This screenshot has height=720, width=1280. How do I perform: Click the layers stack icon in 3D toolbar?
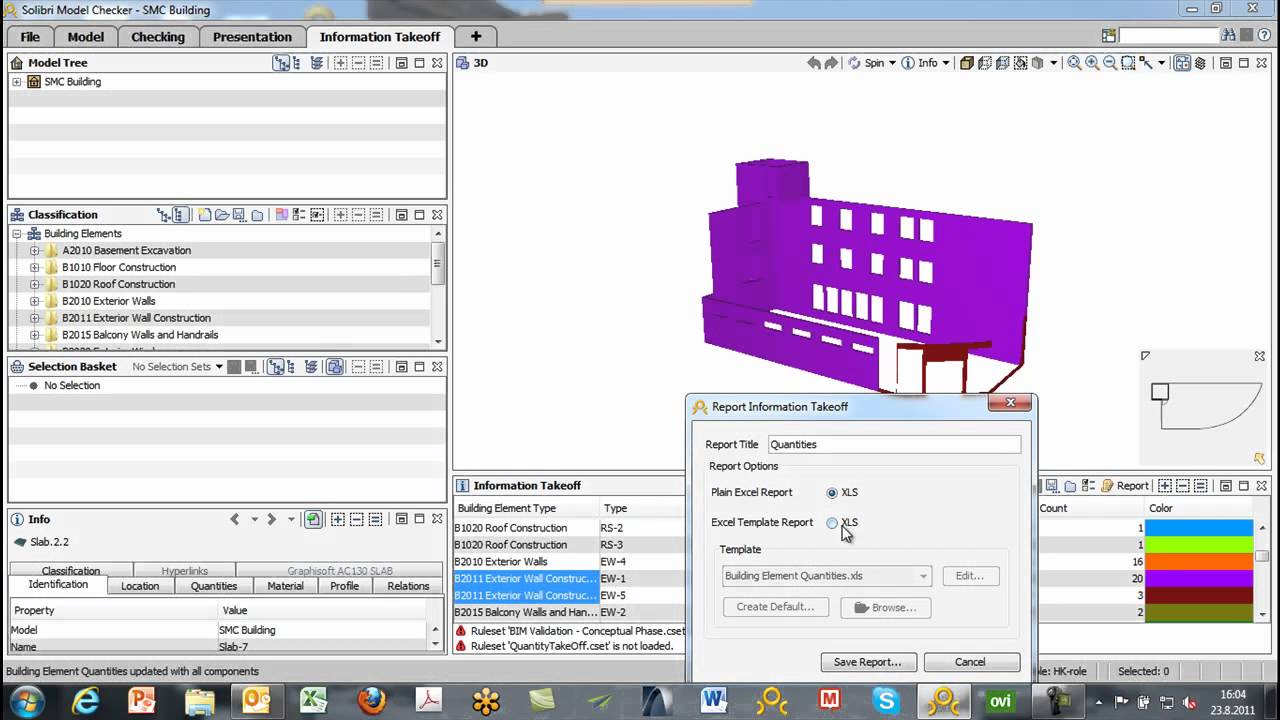click(x=1200, y=63)
